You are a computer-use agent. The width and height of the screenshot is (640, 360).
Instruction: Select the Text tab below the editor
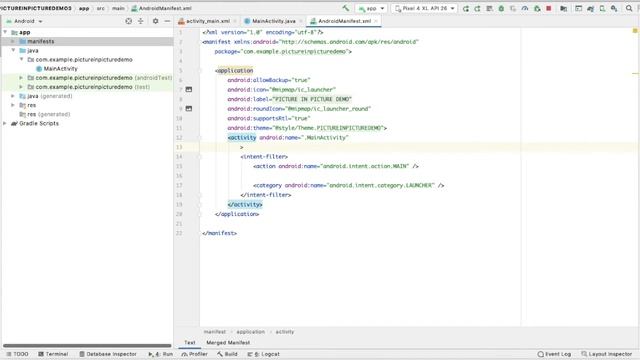(x=189, y=342)
